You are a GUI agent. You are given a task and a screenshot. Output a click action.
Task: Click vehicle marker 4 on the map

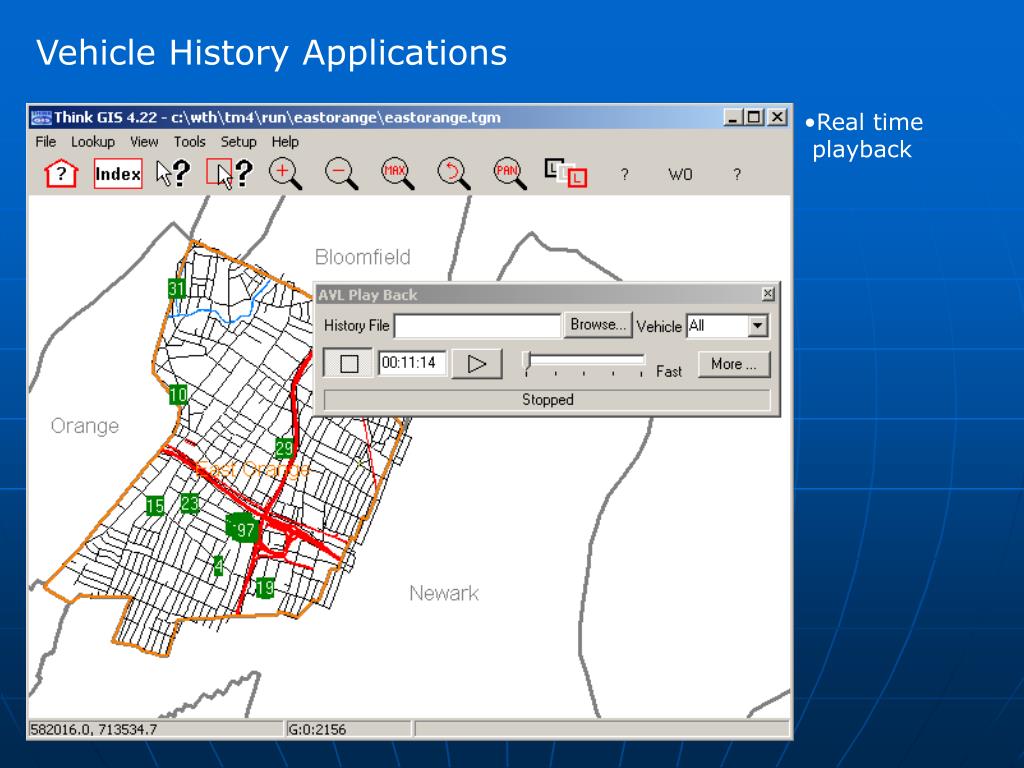click(x=219, y=566)
